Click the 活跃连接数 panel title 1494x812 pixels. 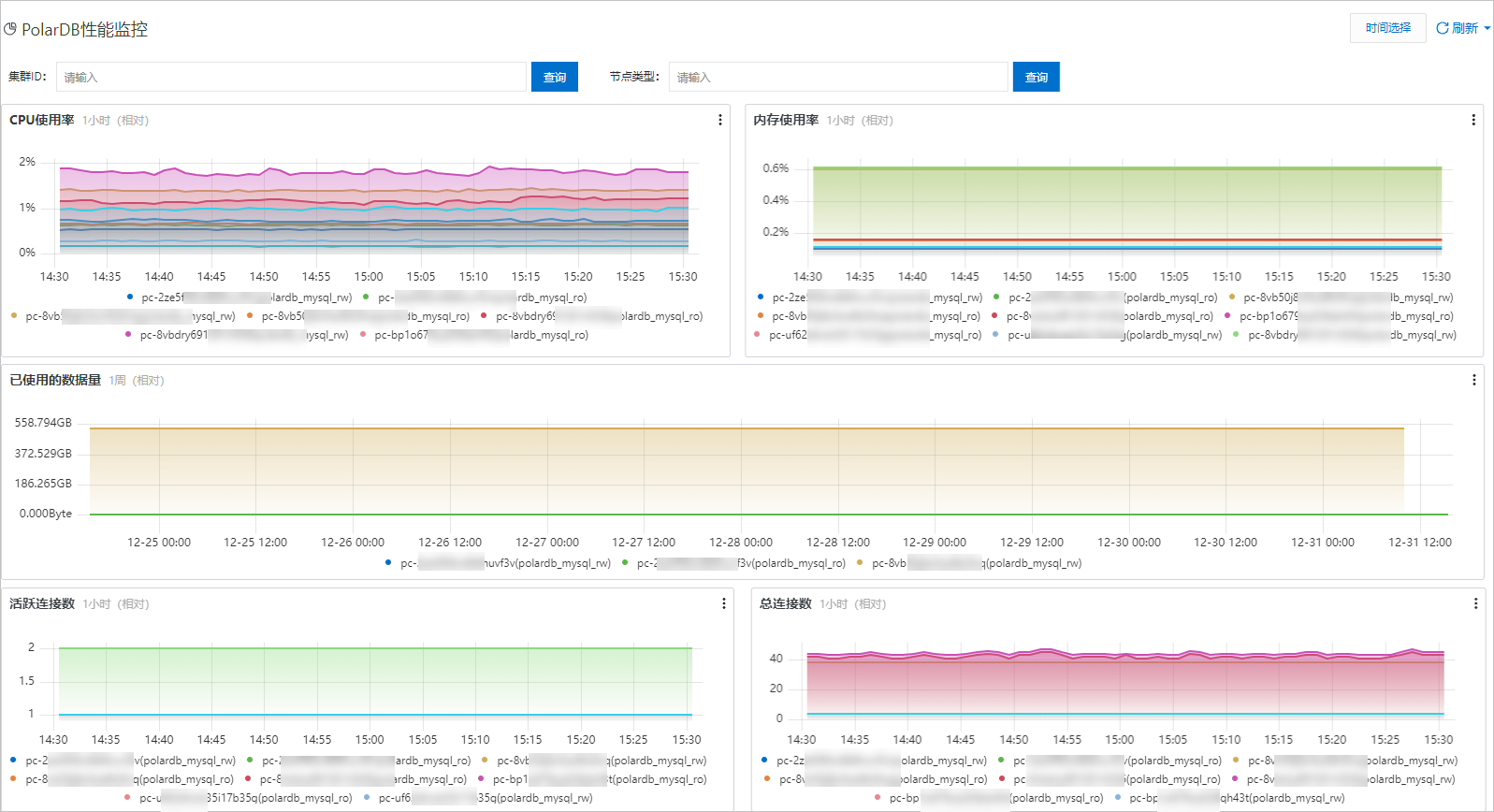(42, 603)
